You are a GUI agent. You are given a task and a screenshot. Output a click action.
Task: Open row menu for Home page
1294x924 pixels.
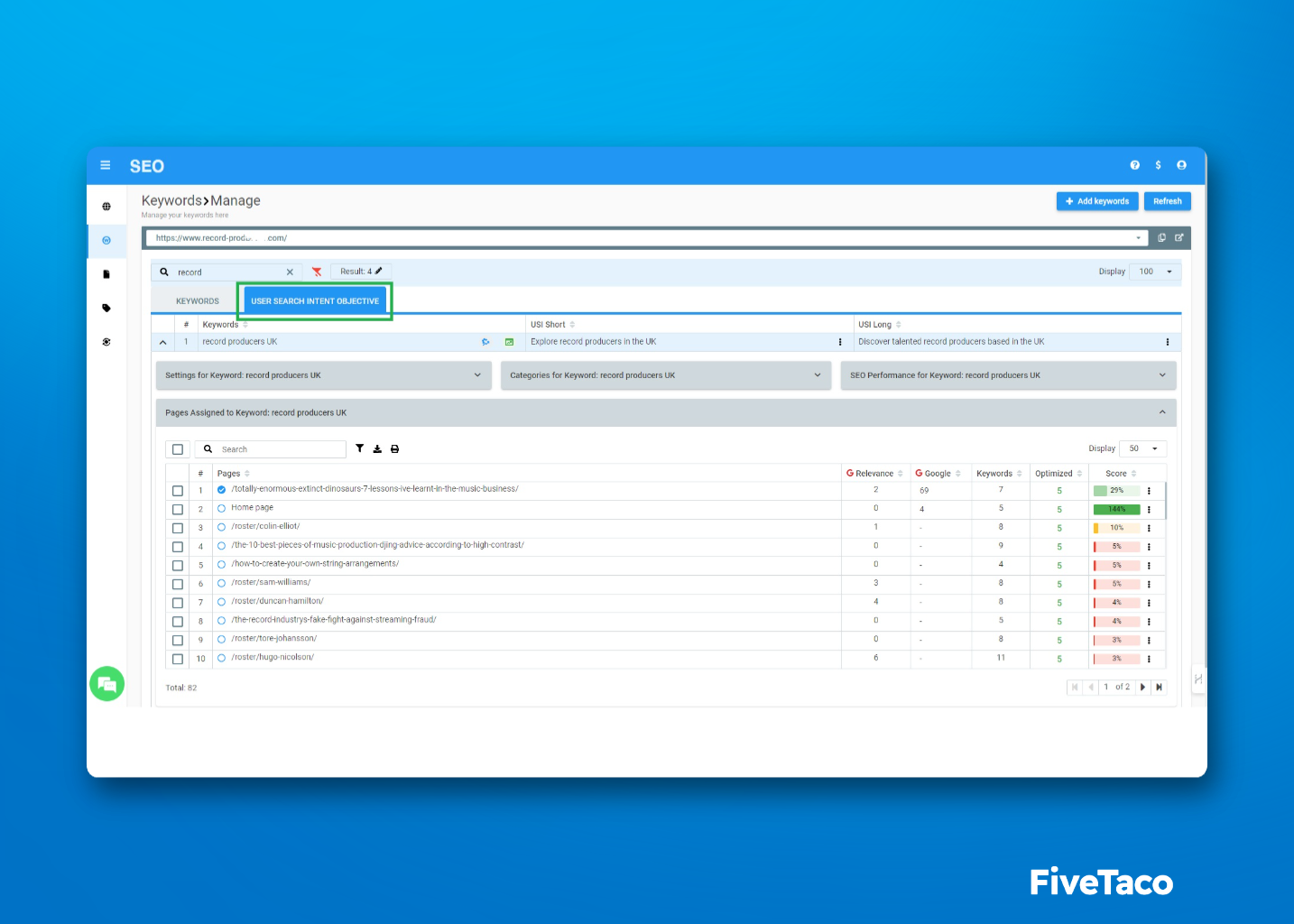tap(1149, 510)
